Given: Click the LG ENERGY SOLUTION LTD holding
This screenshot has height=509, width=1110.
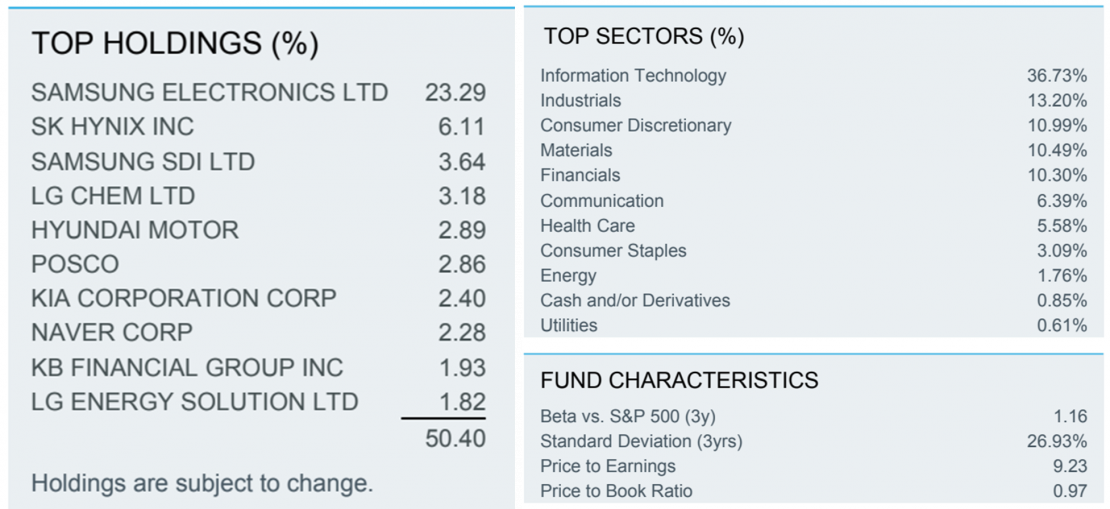Looking at the screenshot, I should [195, 402].
